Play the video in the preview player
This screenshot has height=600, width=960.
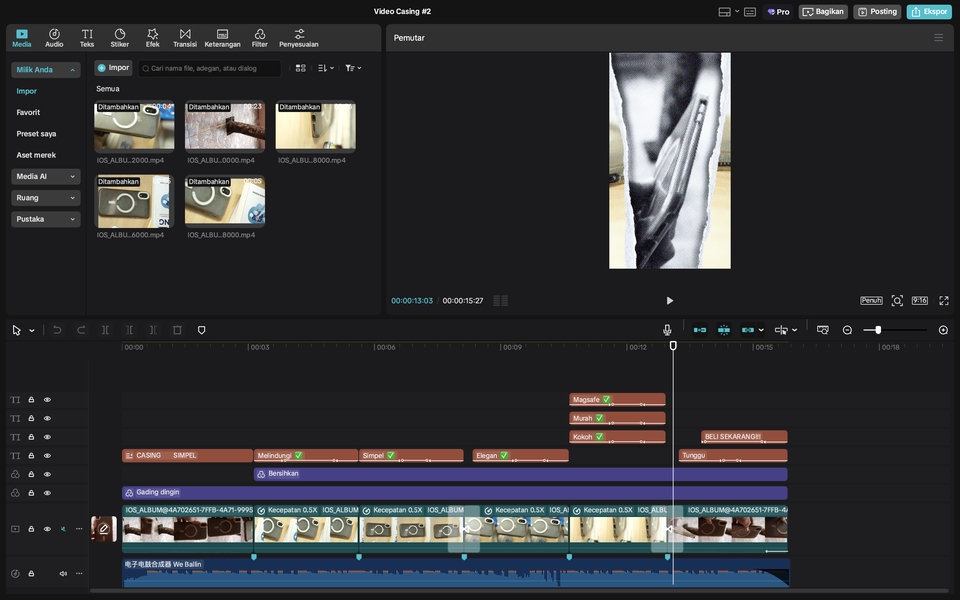pos(669,300)
